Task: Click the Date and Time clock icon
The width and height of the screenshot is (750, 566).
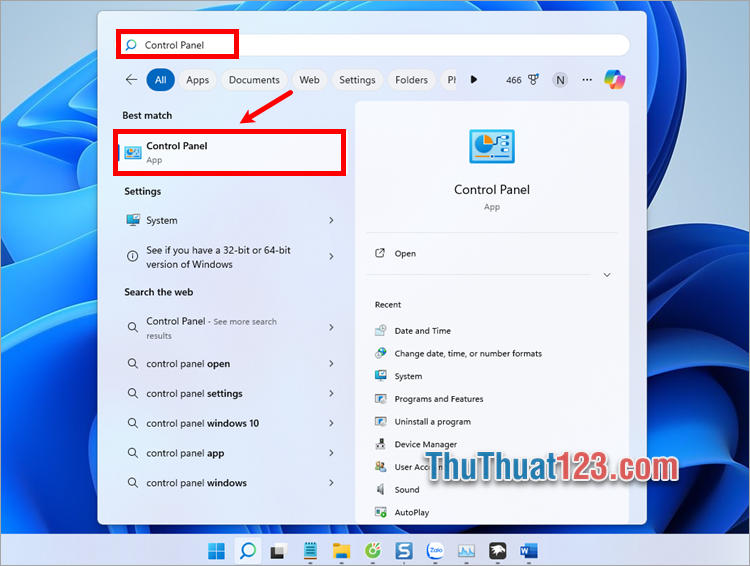Action: click(x=381, y=330)
